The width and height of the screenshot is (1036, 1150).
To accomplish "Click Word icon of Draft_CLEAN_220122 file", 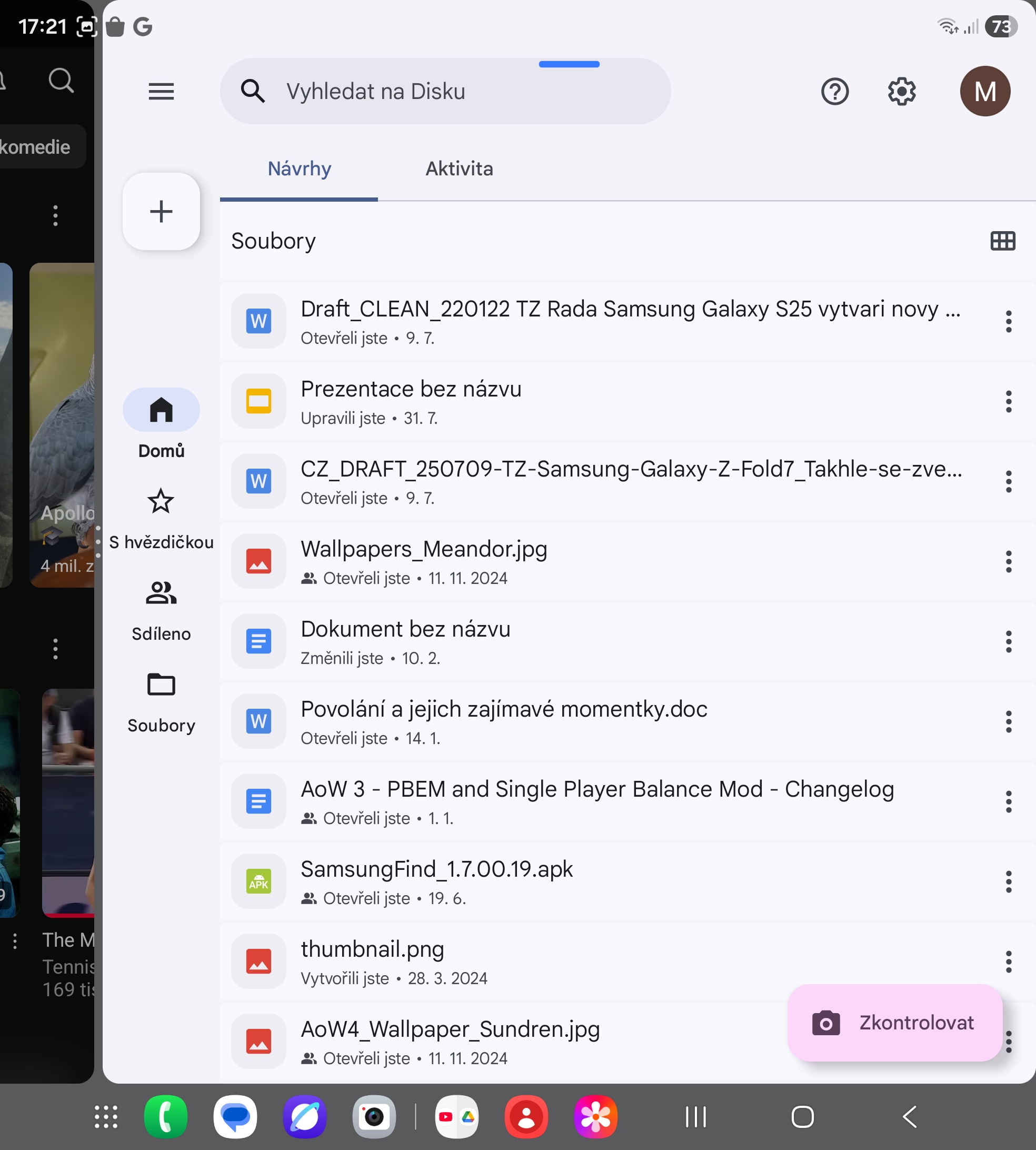I will coord(258,321).
